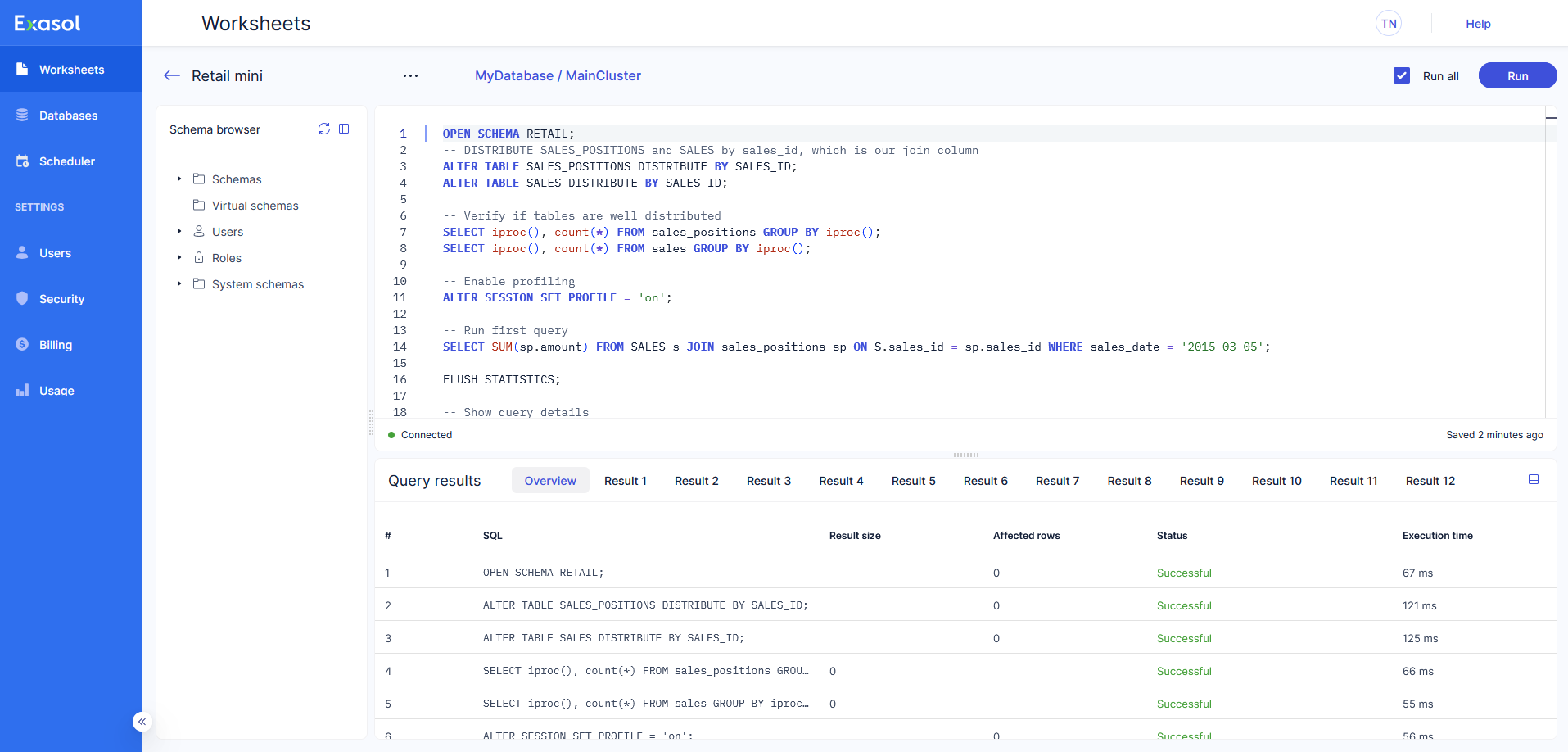Click the Run button
The width and height of the screenshot is (1568, 752).
tap(1517, 75)
